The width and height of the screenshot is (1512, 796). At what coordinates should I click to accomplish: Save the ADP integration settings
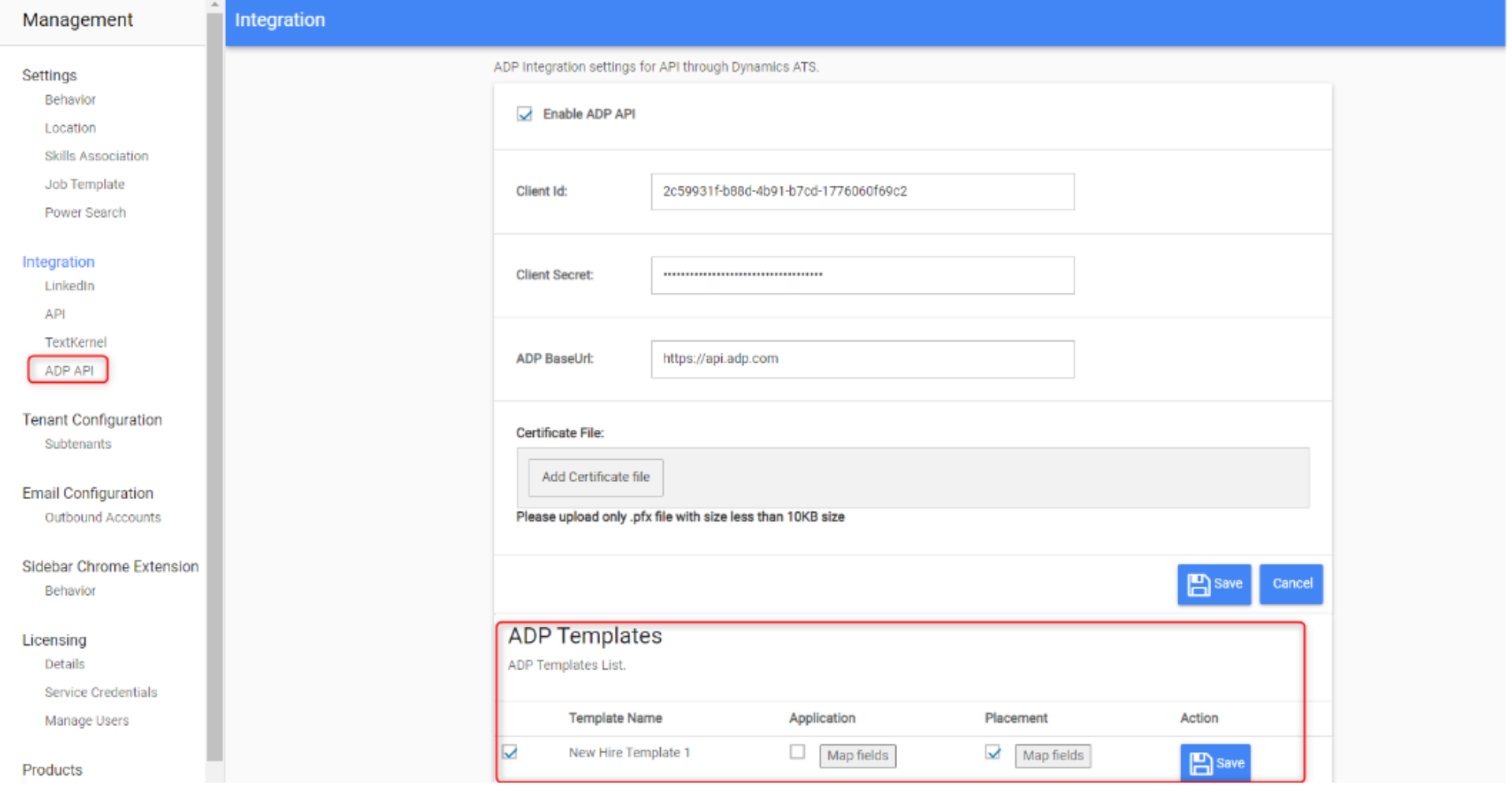point(1214,584)
